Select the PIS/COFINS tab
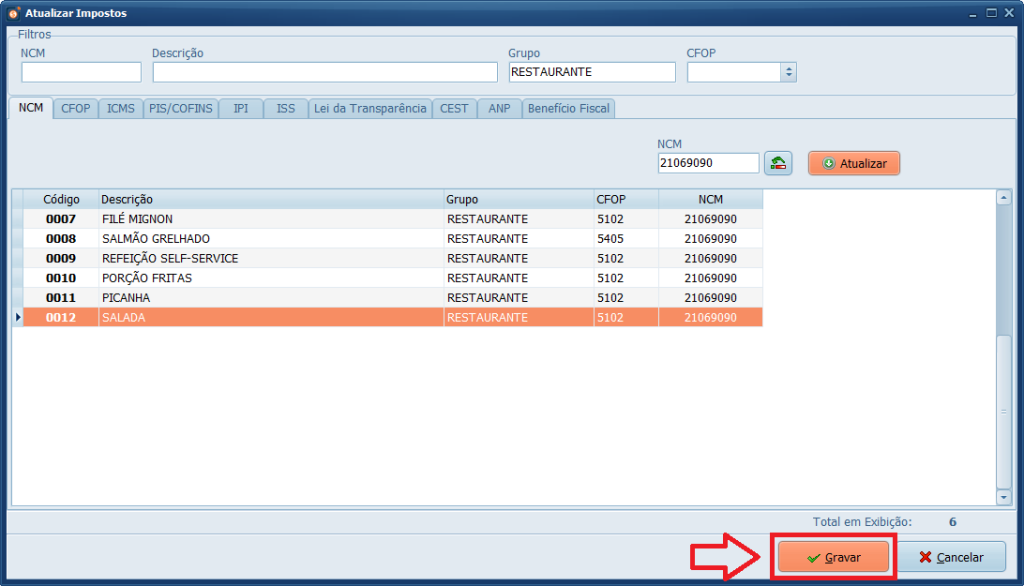Image resolution: width=1024 pixels, height=586 pixels. coord(181,108)
